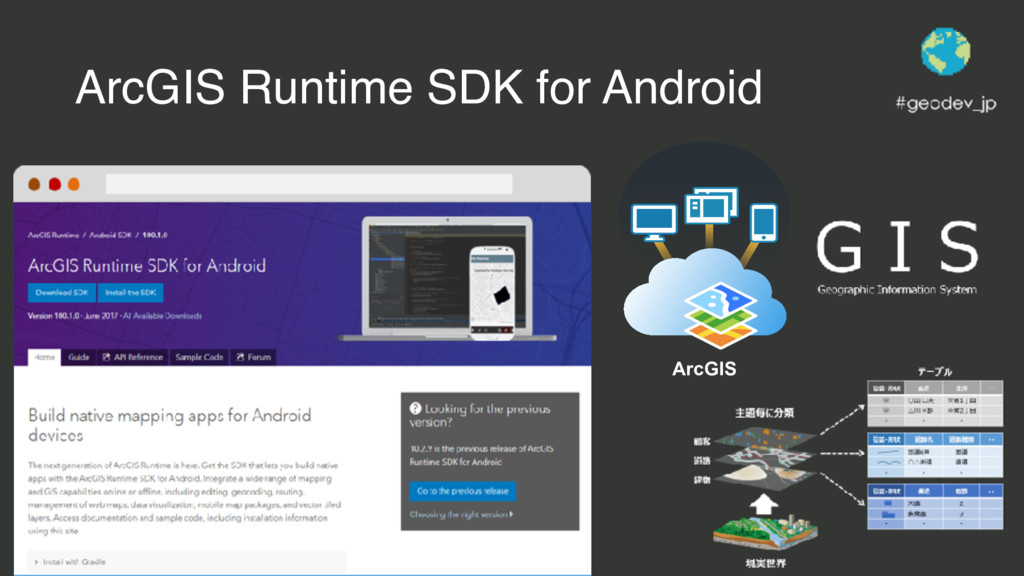
Task: Click the orange window control dot
Action: pyautogui.click(x=74, y=184)
